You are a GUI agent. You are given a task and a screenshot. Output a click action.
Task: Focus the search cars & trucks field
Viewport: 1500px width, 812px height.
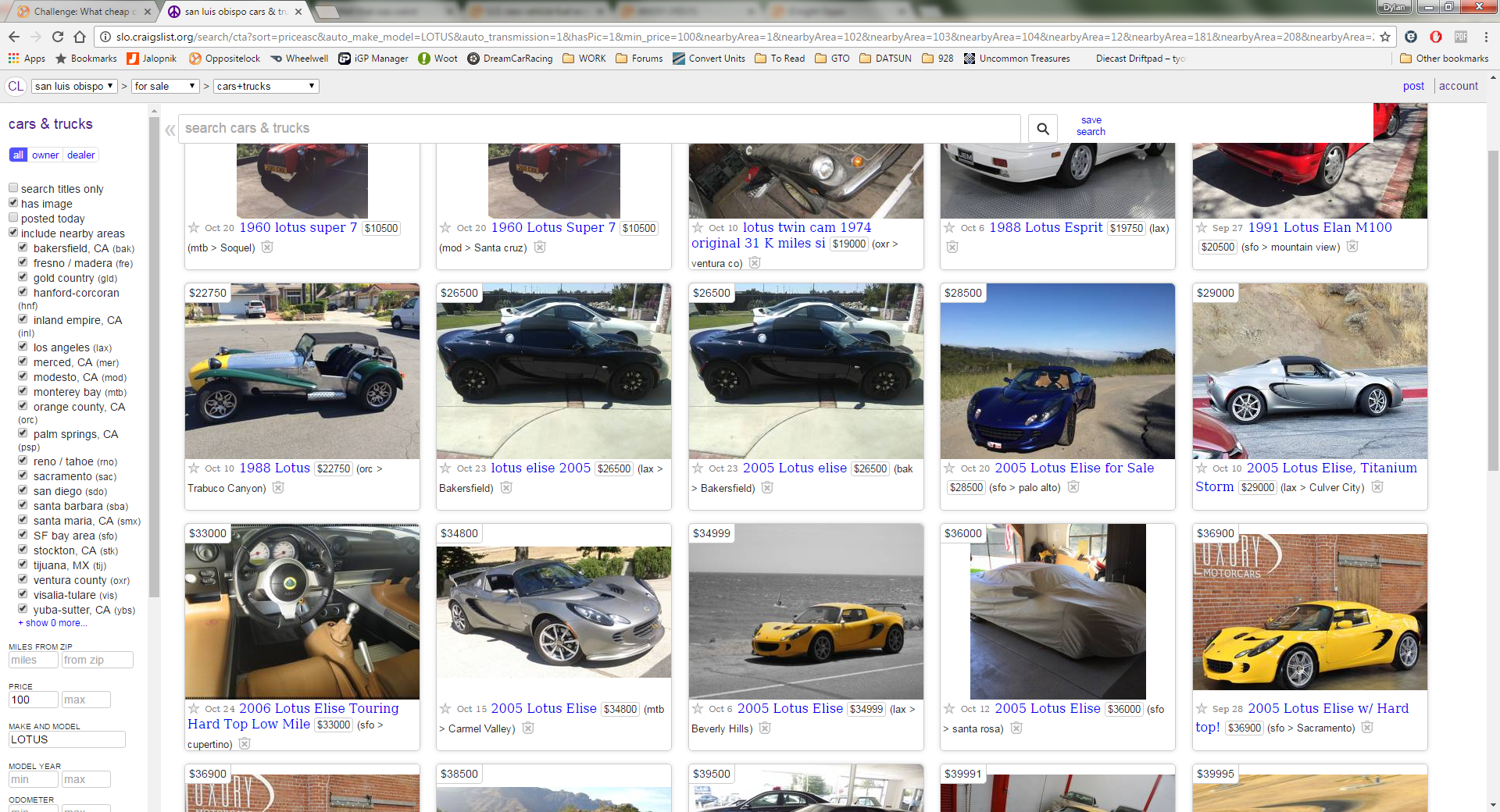(599, 128)
